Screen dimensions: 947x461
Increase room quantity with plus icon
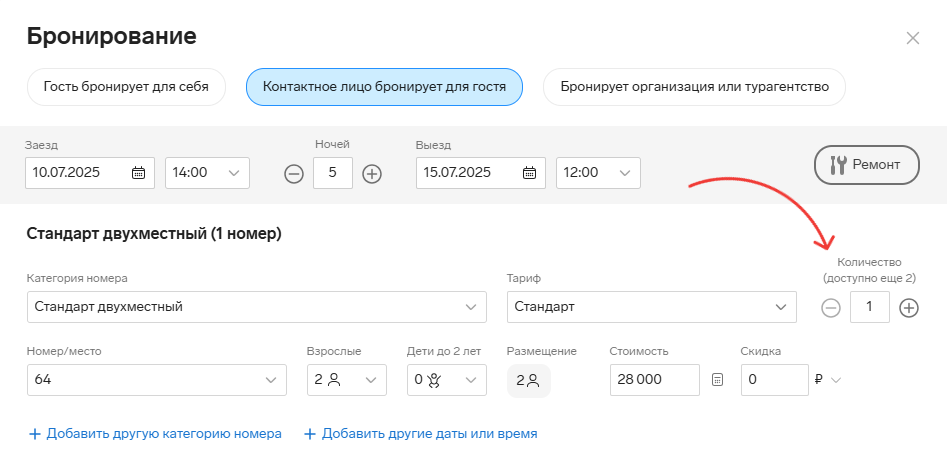pos(908,308)
